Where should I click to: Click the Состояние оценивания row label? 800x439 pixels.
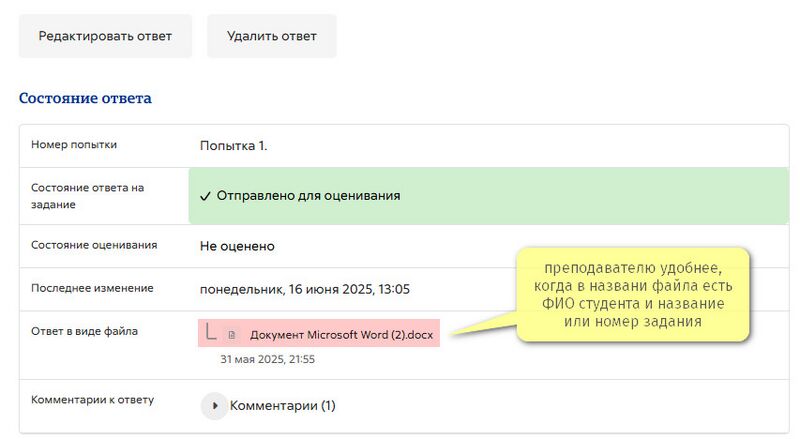click(94, 245)
